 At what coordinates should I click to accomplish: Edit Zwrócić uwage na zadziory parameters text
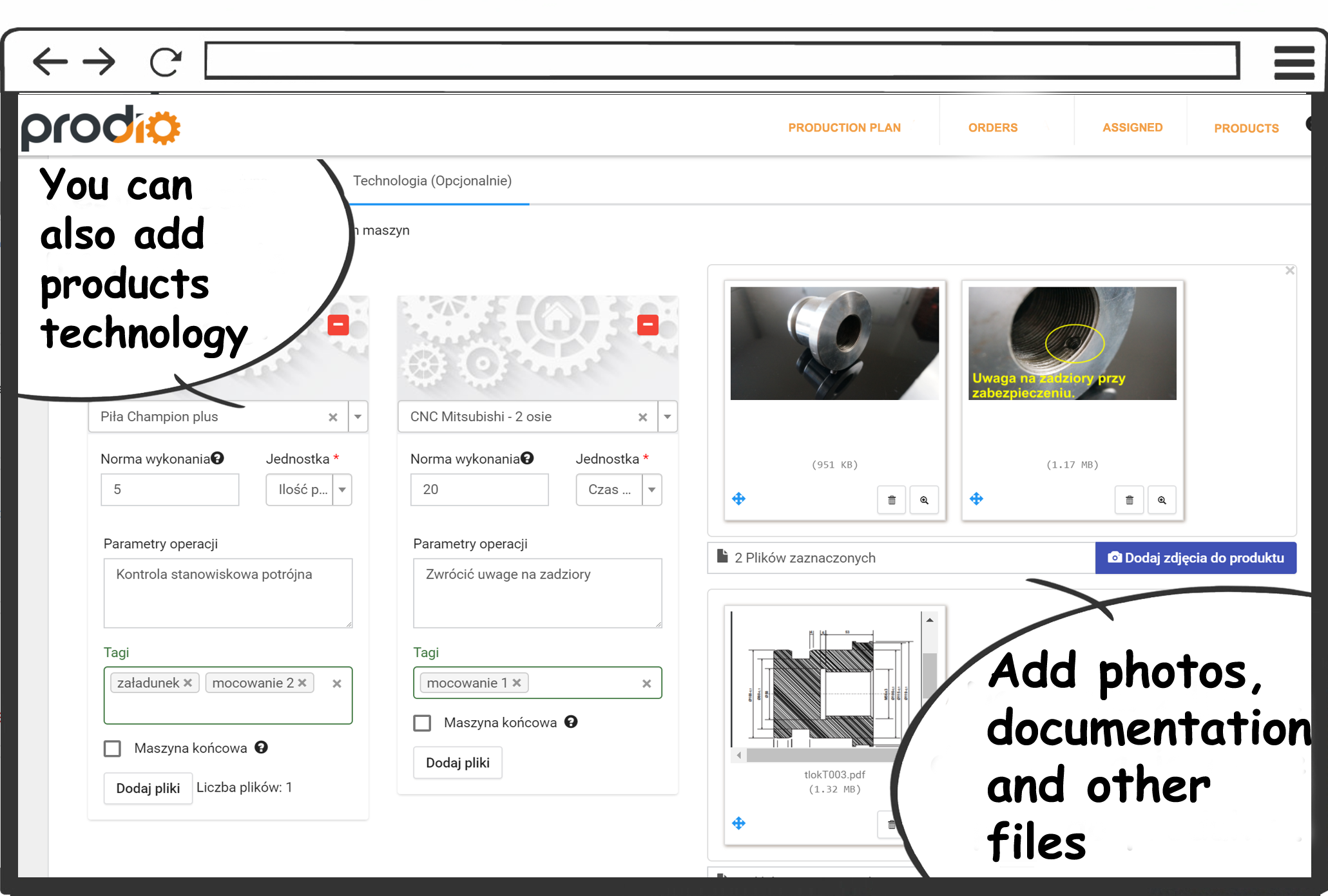537,593
